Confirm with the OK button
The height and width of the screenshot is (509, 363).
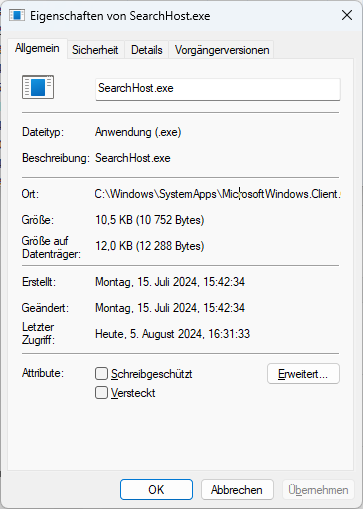click(x=156, y=490)
